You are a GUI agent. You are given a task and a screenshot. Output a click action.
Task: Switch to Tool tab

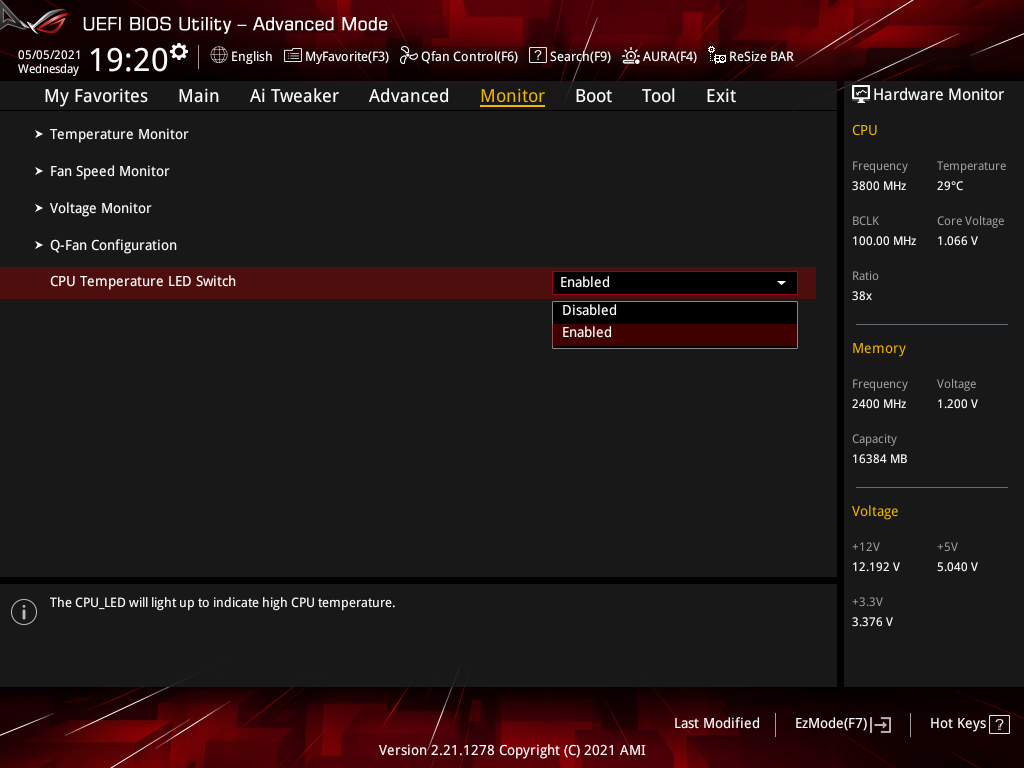(x=658, y=96)
